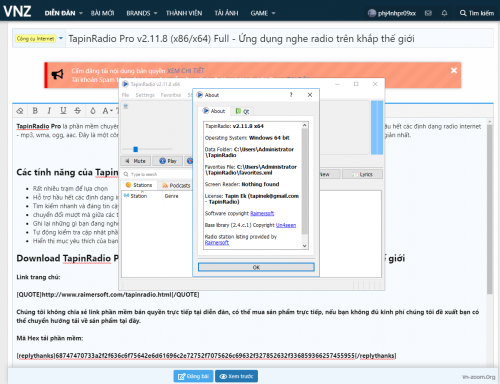Click the TapinRadio title bar app icon
The image size is (500, 384).
(x=125, y=84)
